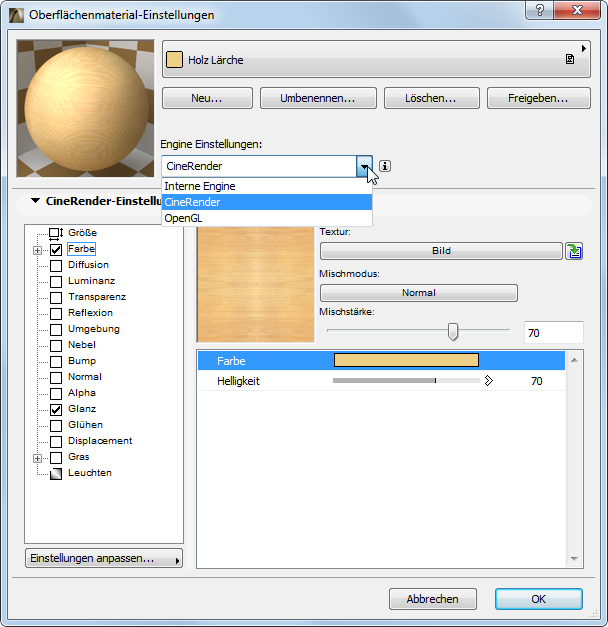Click the Mischstärke slider handle
Viewport: 608px width, 627px height.
(x=452, y=331)
